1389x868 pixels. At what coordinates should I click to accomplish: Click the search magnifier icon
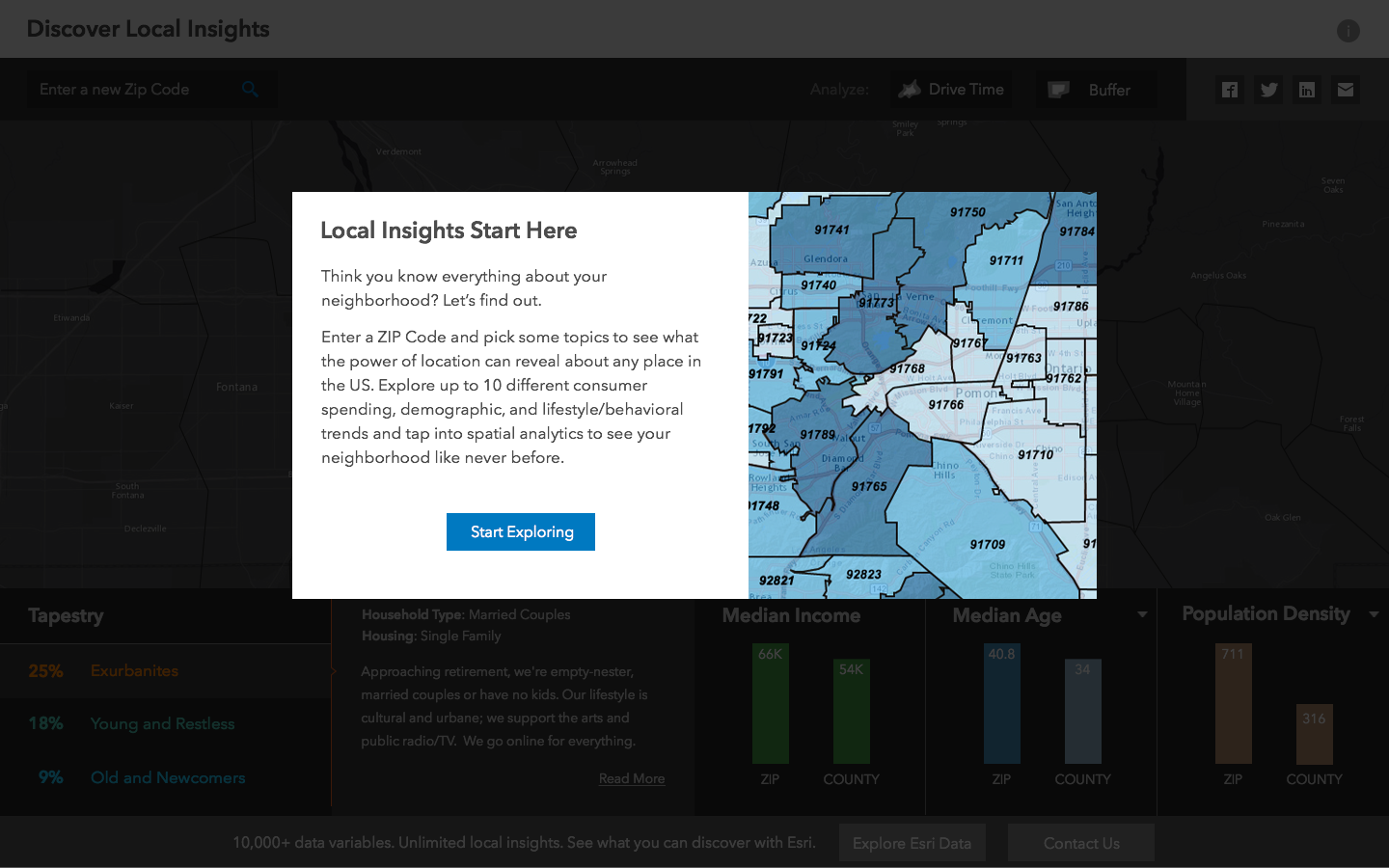tap(251, 89)
